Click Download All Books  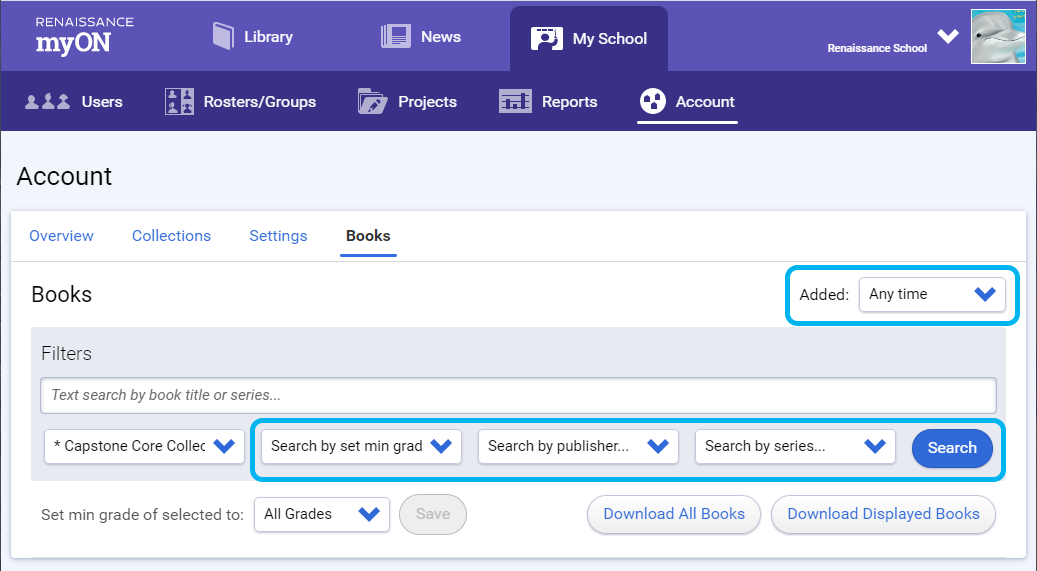point(674,514)
